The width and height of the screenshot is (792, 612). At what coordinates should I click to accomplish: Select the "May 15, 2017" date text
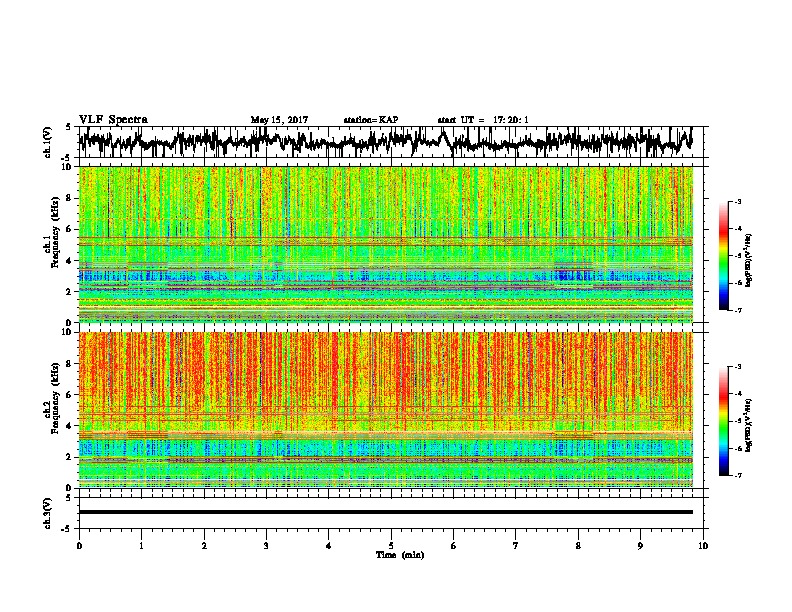[279, 120]
